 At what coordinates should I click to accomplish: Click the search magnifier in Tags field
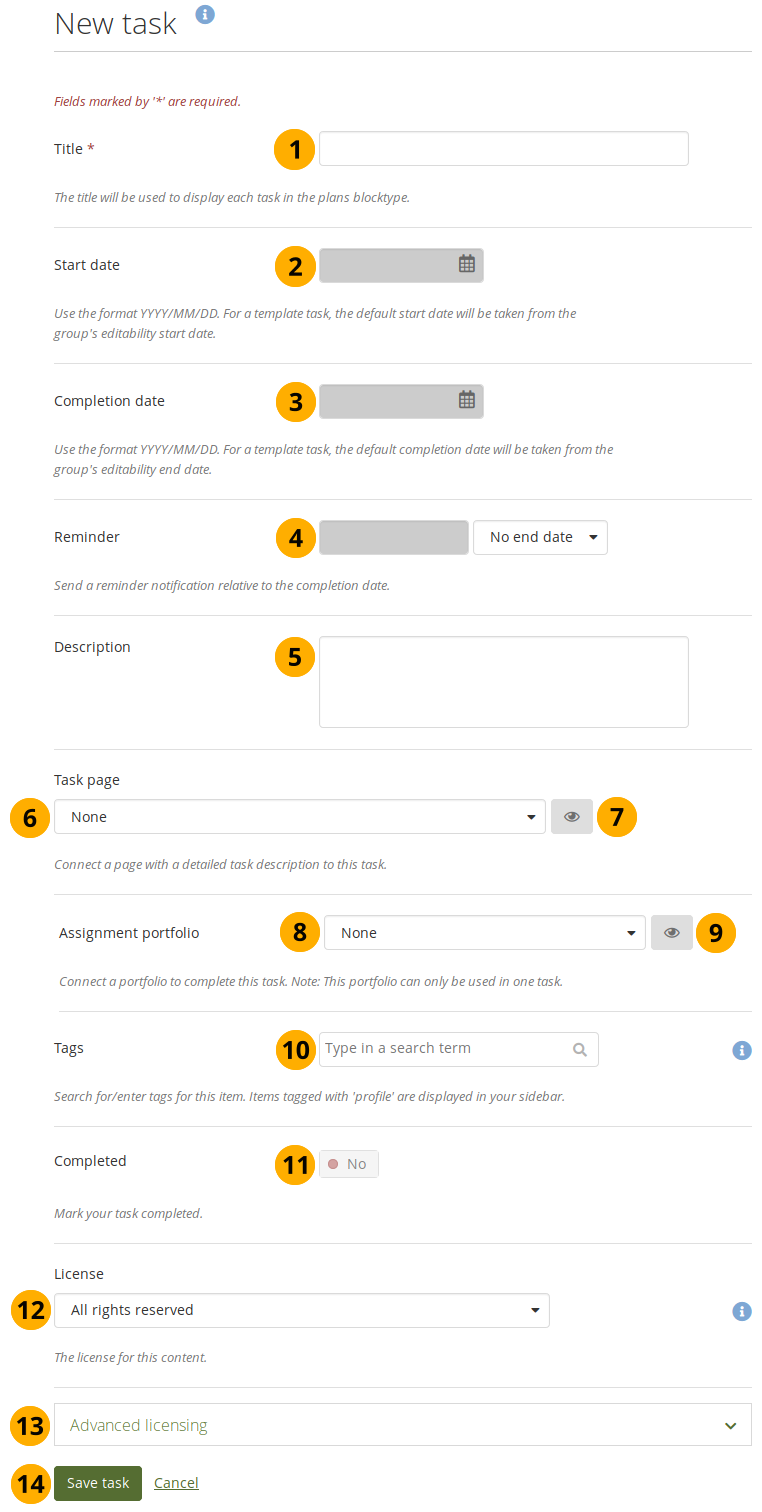tap(580, 1050)
